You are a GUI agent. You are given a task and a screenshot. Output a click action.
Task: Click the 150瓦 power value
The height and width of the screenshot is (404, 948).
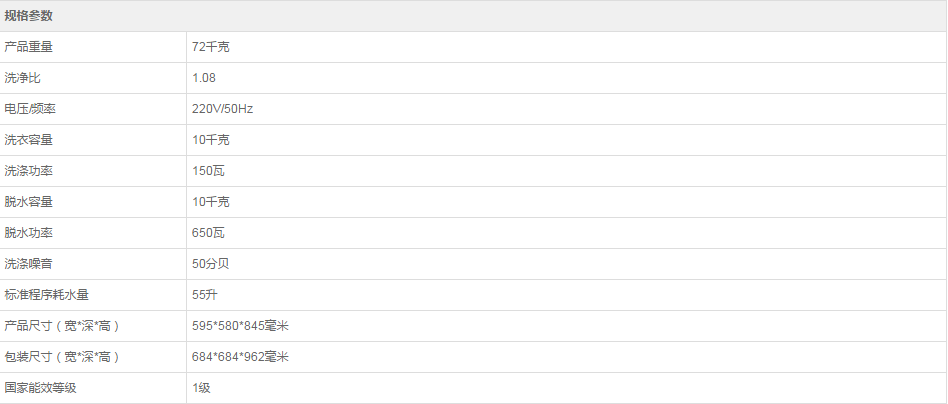tap(208, 171)
